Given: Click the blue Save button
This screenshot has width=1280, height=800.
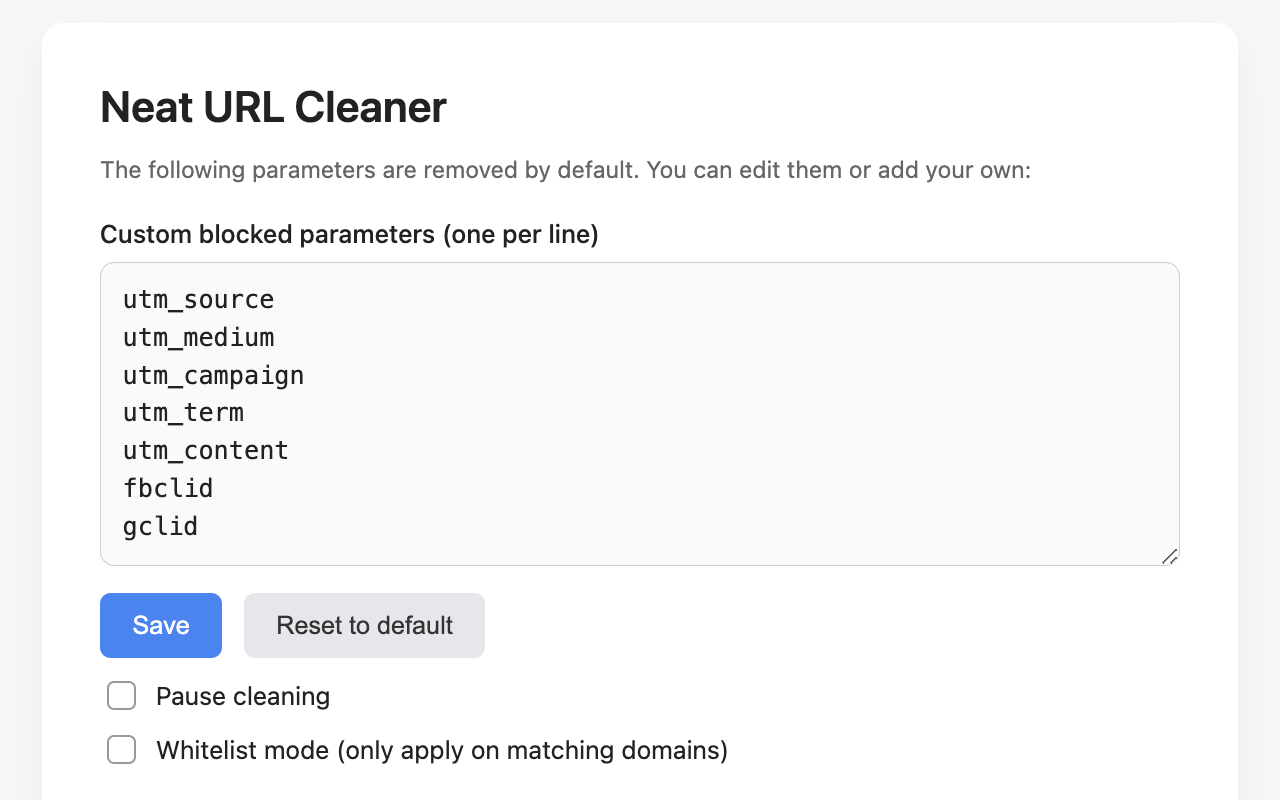Looking at the screenshot, I should [x=161, y=625].
